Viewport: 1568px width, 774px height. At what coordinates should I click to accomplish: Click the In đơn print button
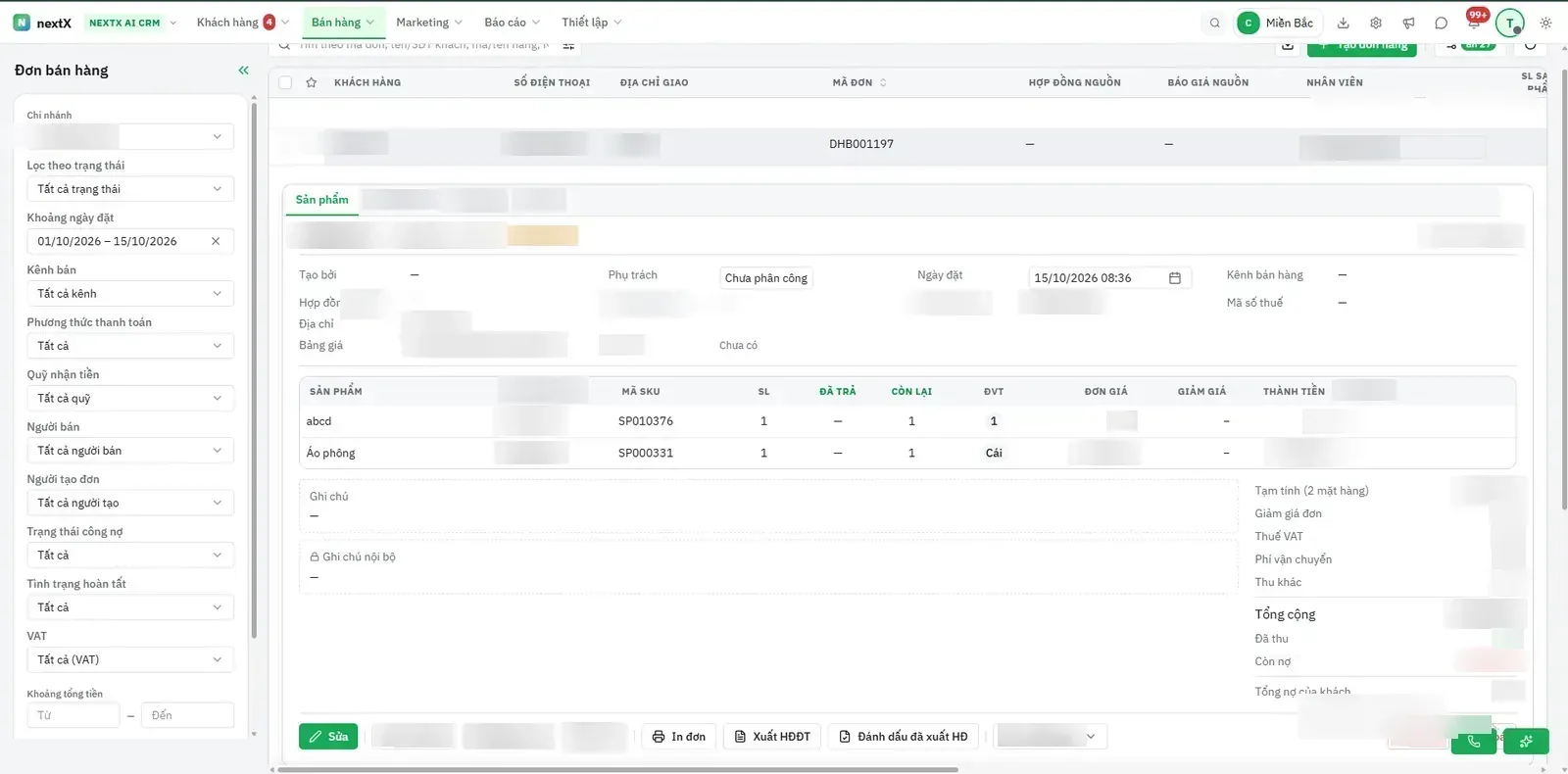click(679, 737)
